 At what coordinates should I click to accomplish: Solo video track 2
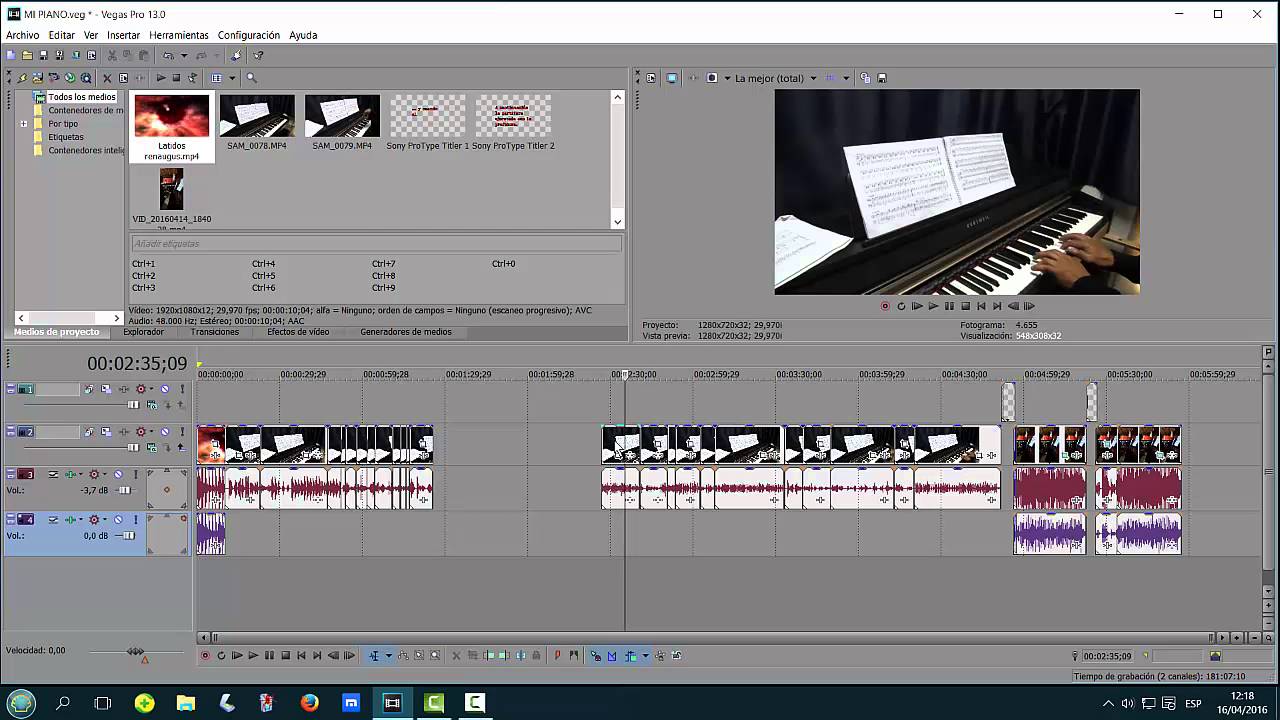click(x=182, y=432)
